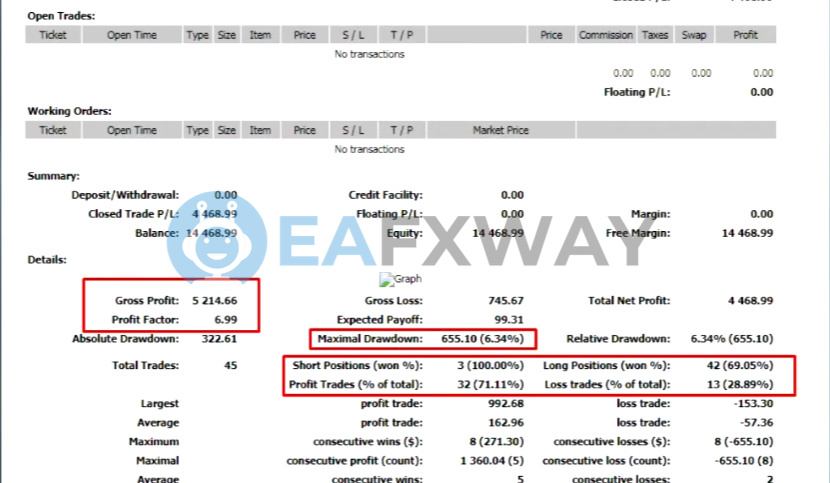Click the Swap column header
Screen dimensions: 830x483
(694, 35)
